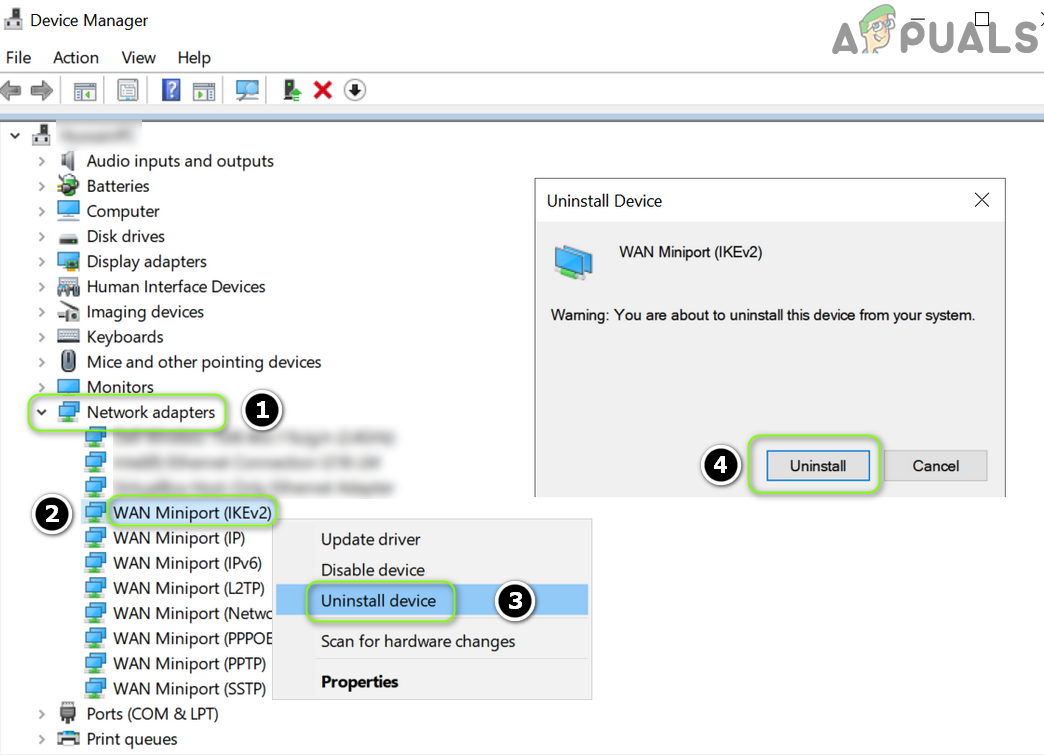Open the Properties toolbar icon
Viewport: 1044px width, 755px height.
click(128, 90)
